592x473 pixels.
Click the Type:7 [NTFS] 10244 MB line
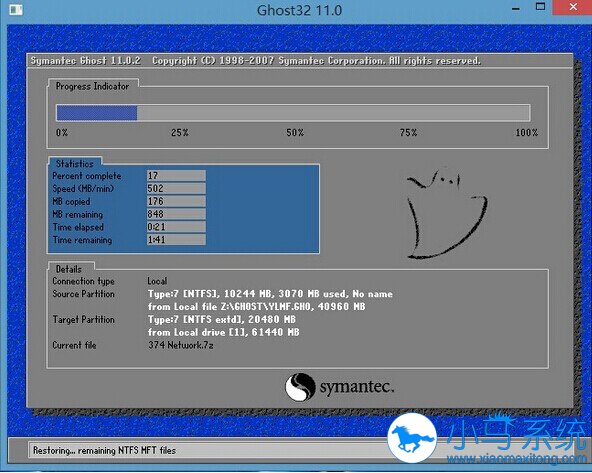[x=270, y=294]
